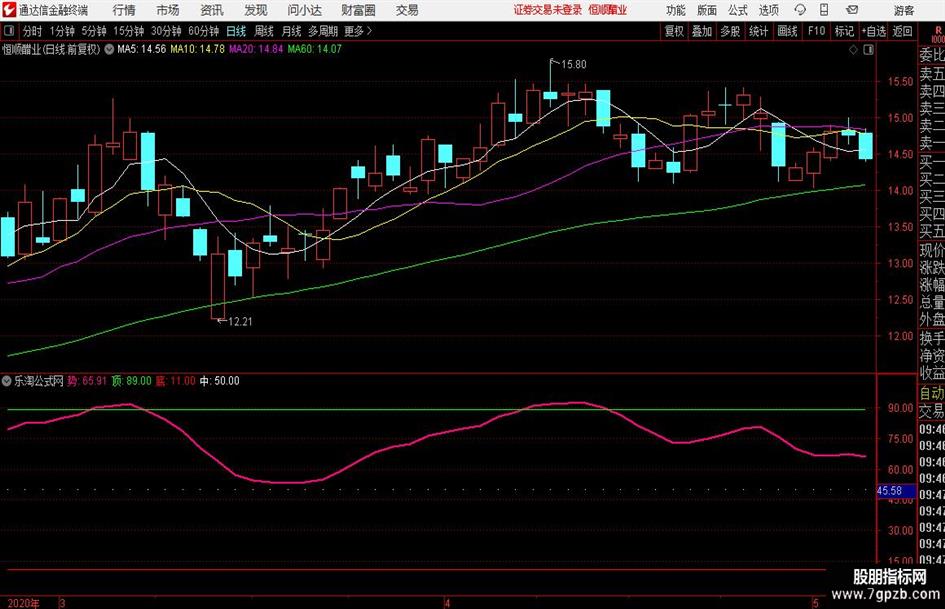
Task: Click the 通达信 red logo icon
Action: [9, 10]
